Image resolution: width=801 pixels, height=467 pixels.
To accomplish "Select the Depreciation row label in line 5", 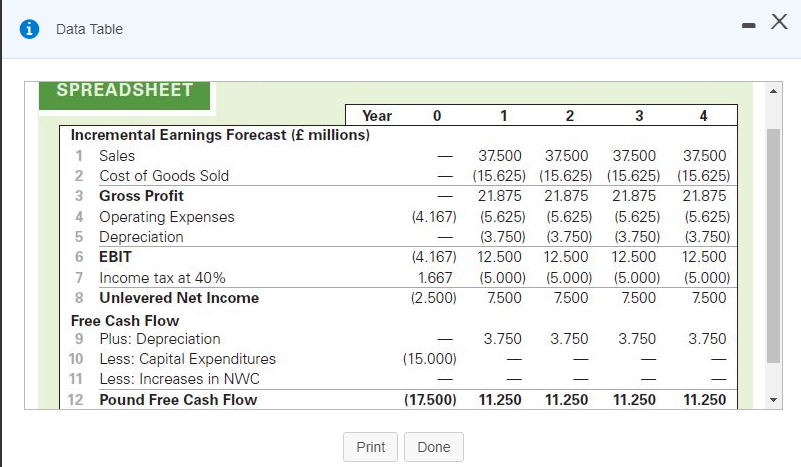I will pos(142,237).
